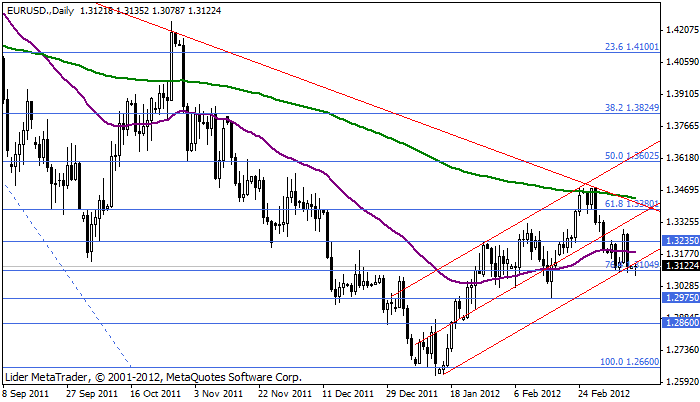The width and height of the screenshot is (700, 402).
Task: Select the 38.2 1.38249 Fibonacci label
Action: (632, 108)
